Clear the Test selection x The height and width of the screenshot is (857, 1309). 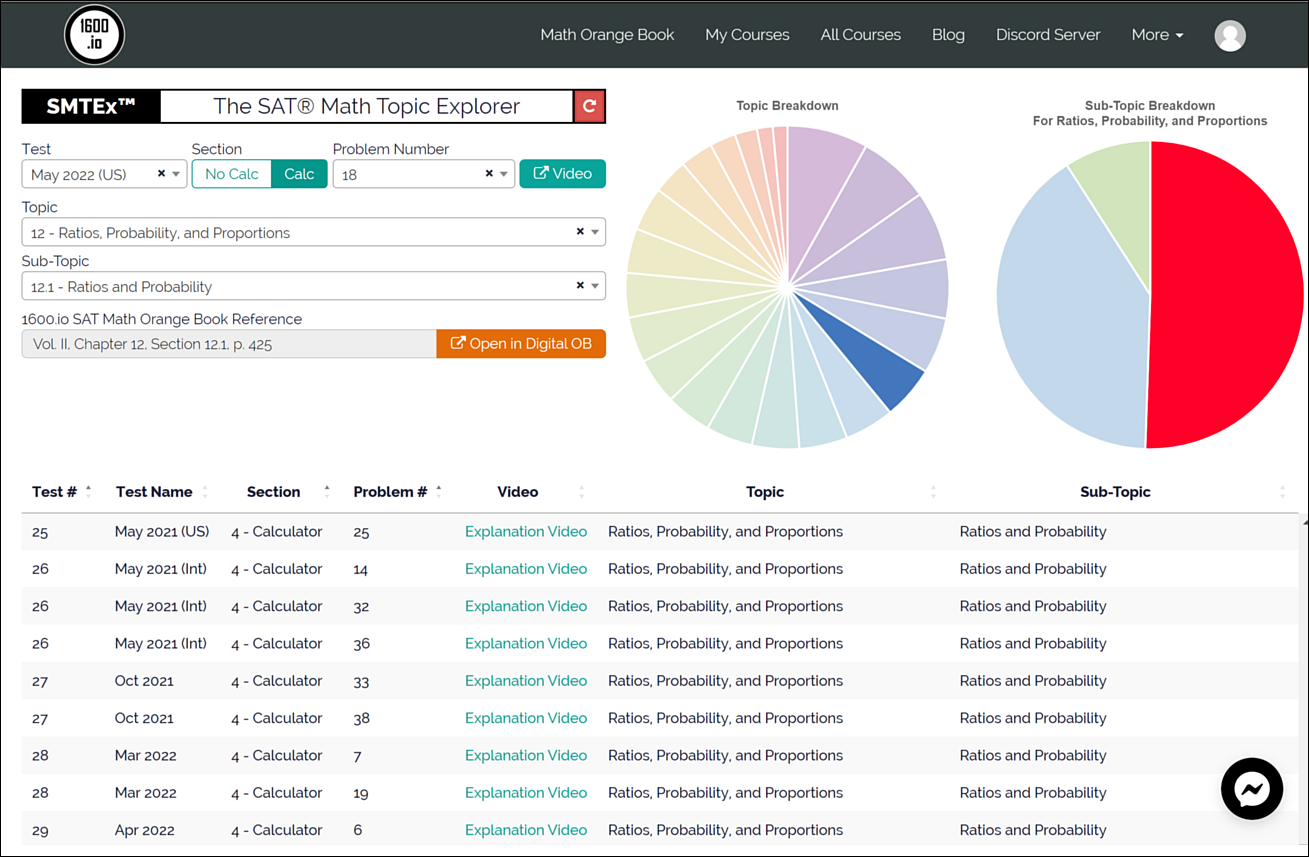tap(161, 174)
